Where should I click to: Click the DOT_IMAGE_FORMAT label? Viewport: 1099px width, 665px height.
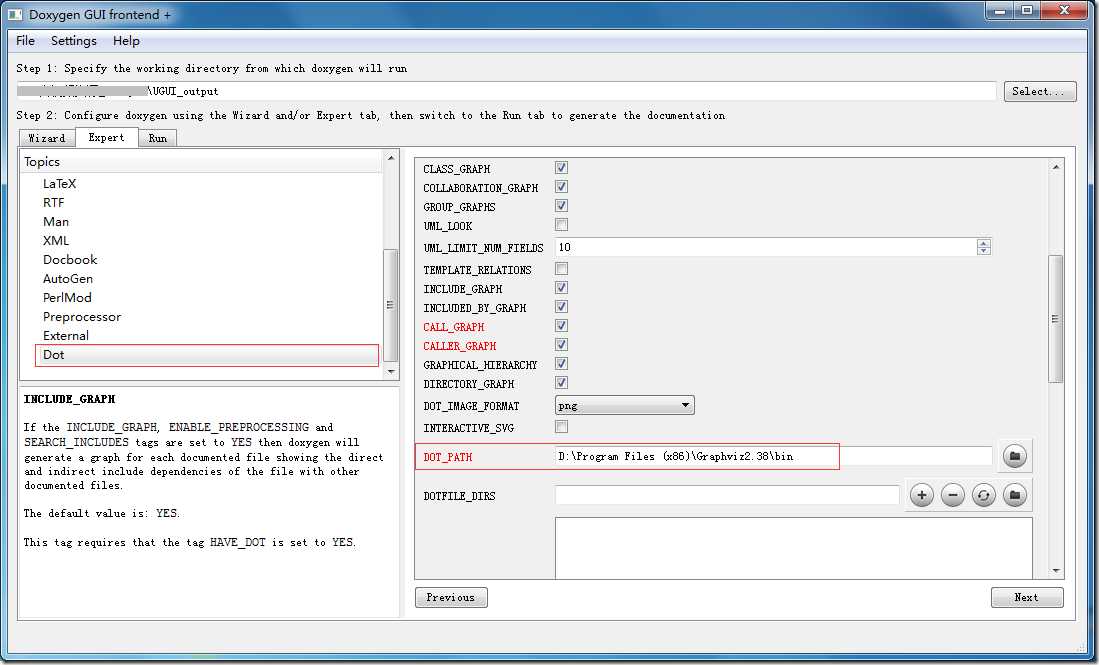click(x=471, y=406)
